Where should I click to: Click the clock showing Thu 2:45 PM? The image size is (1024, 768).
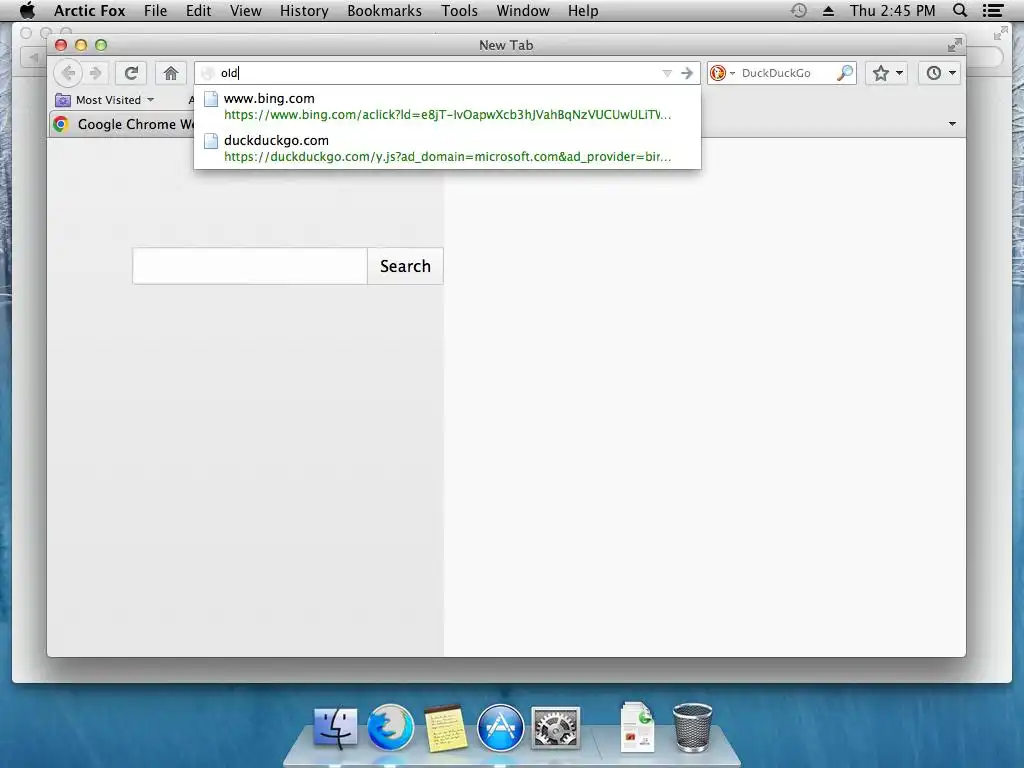tap(892, 10)
